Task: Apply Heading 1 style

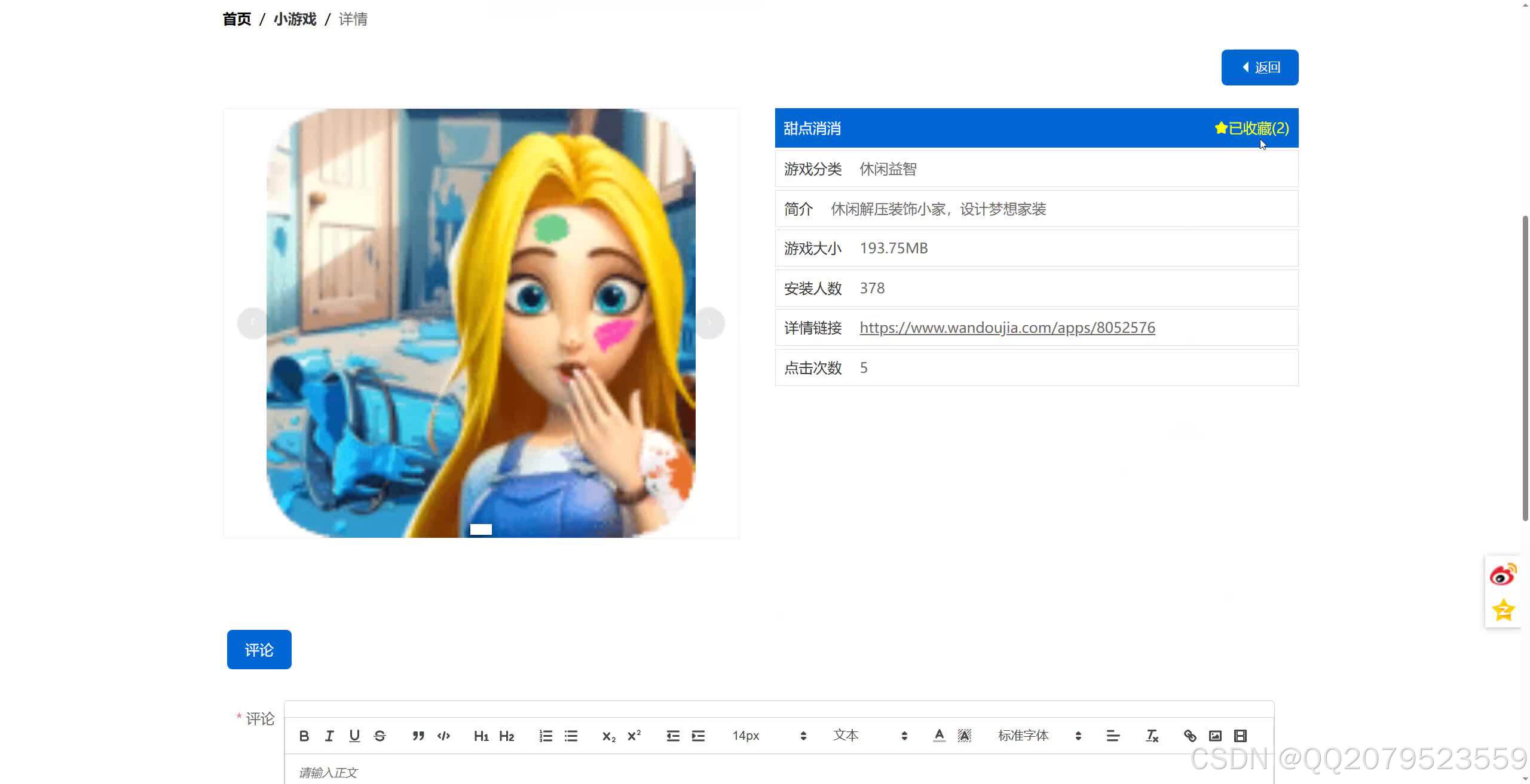Action: (x=481, y=736)
